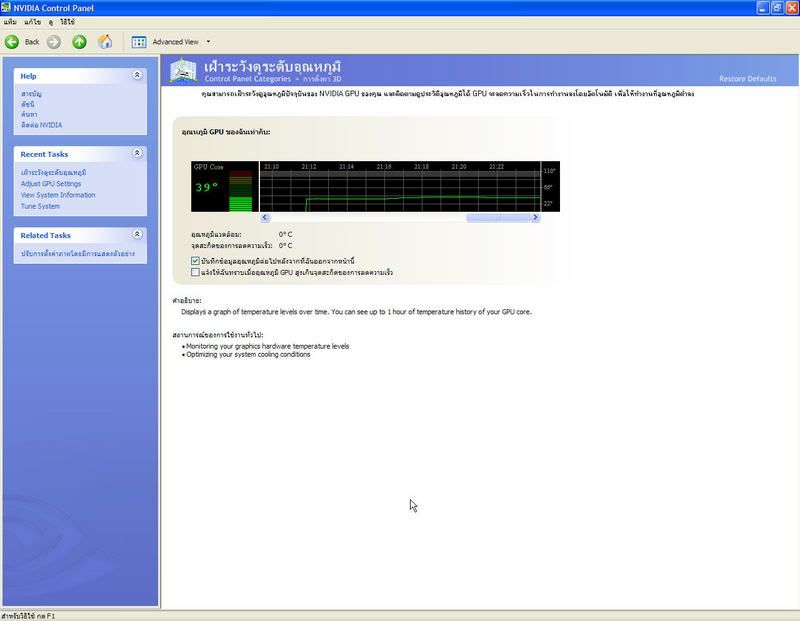The width and height of the screenshot is (800, 621).
Task: Click the 'Optimizing your system cooling conditions' bullet
Action: click(x=248, y=354)
